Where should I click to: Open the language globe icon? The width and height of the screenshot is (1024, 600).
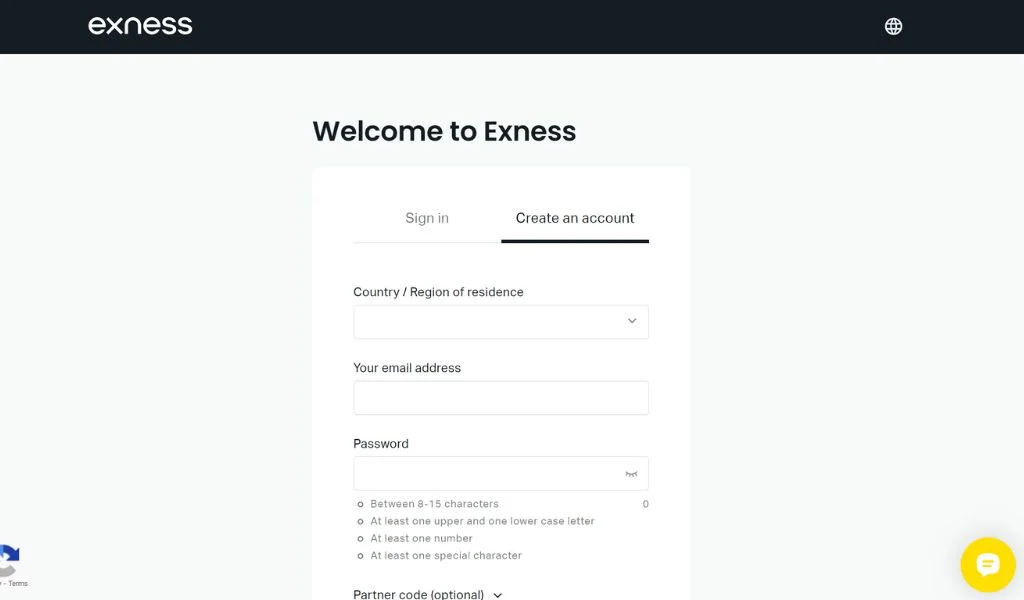pyautogui.click(x=892, y=26)
